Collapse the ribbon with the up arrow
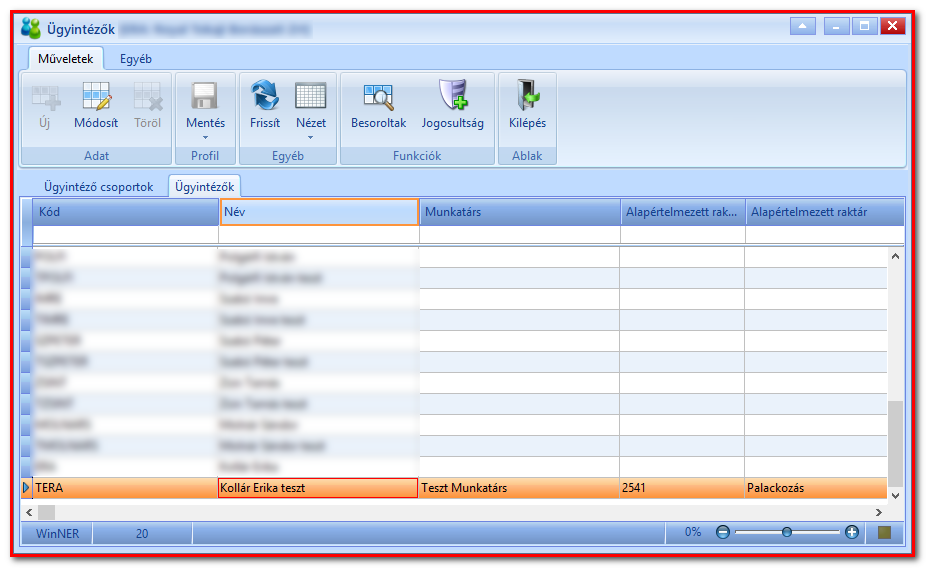Image resolution: width=926 pixels, height=568 pixels. coord(803,26)
